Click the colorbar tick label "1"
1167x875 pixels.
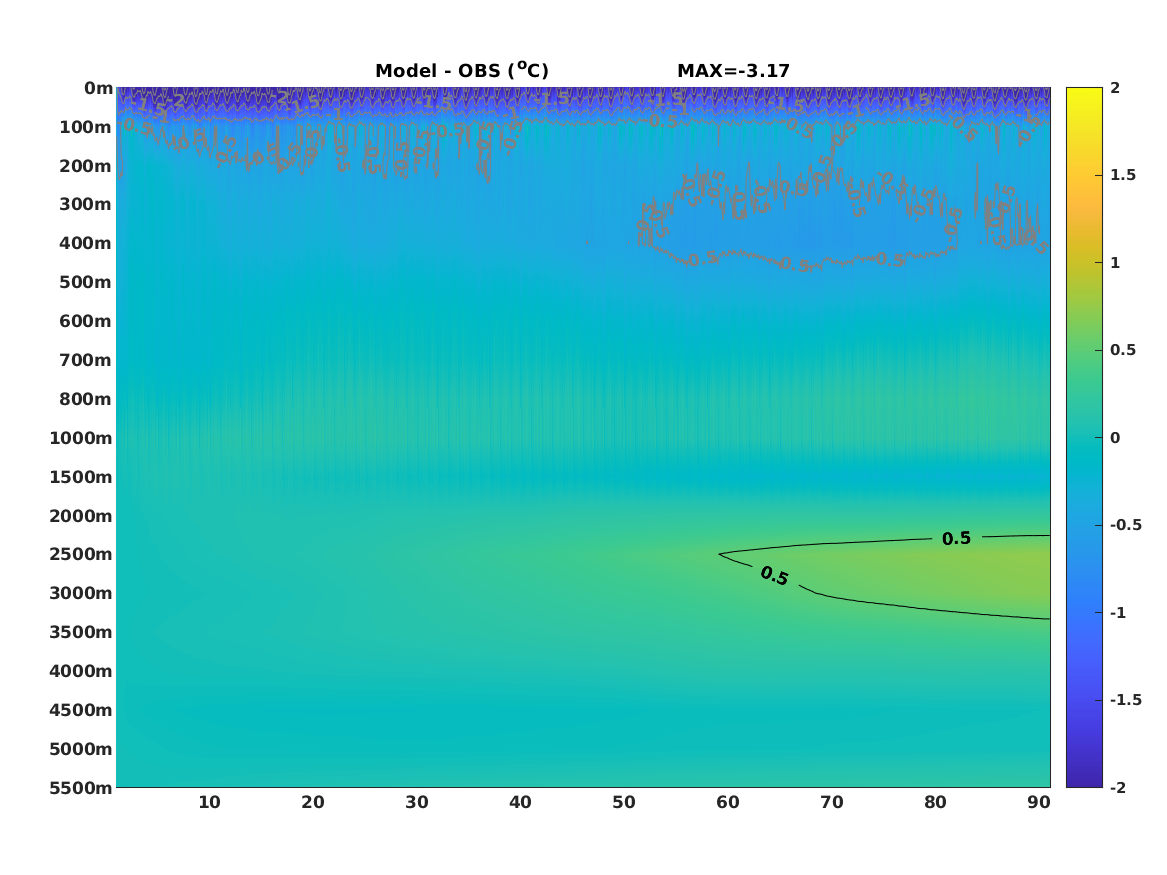coord(1115,263)
